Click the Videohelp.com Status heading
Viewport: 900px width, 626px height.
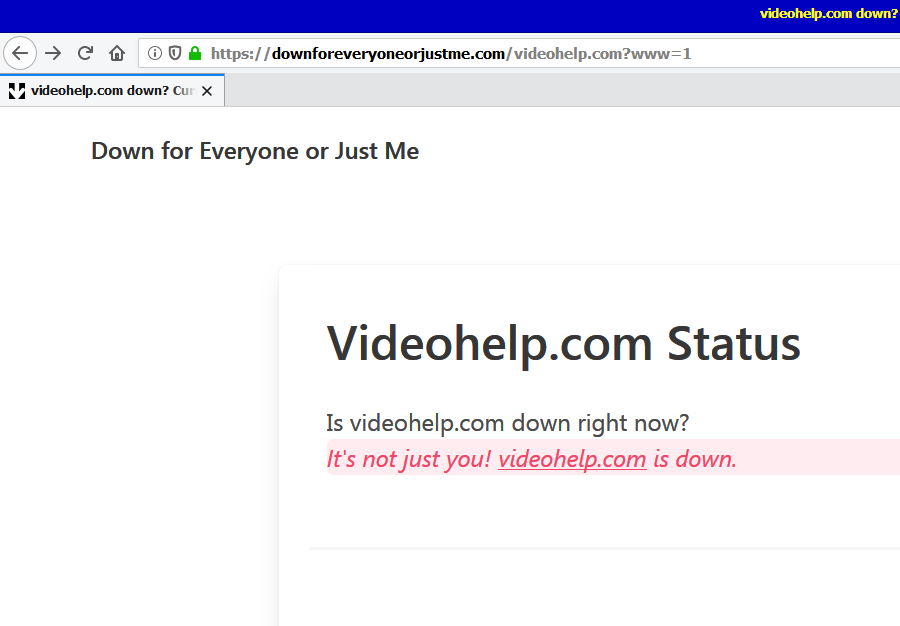click(563, 344)
